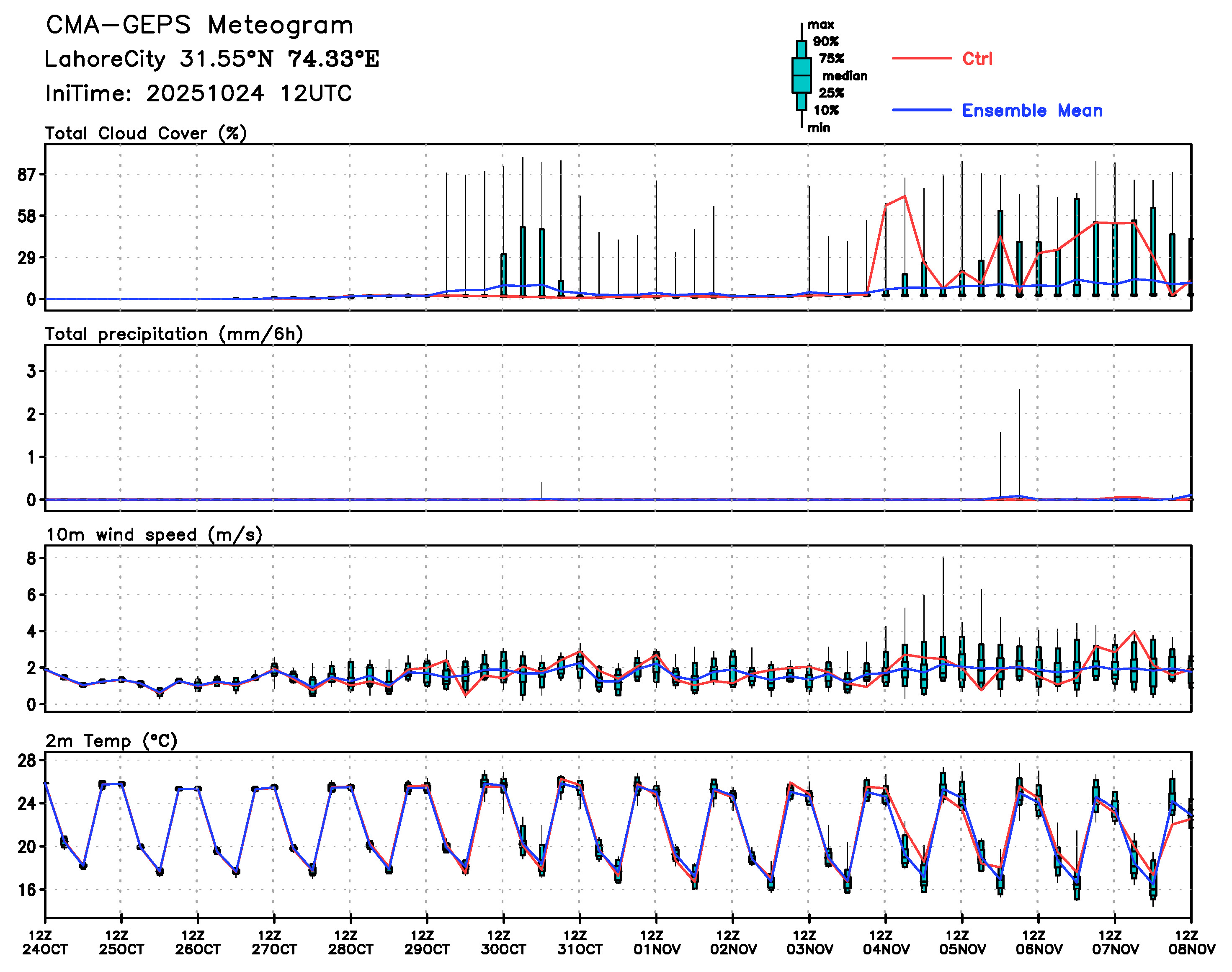The image size is (1232, 972).
Task: Click the Total precipitation panel title
Action: (173, 334)
